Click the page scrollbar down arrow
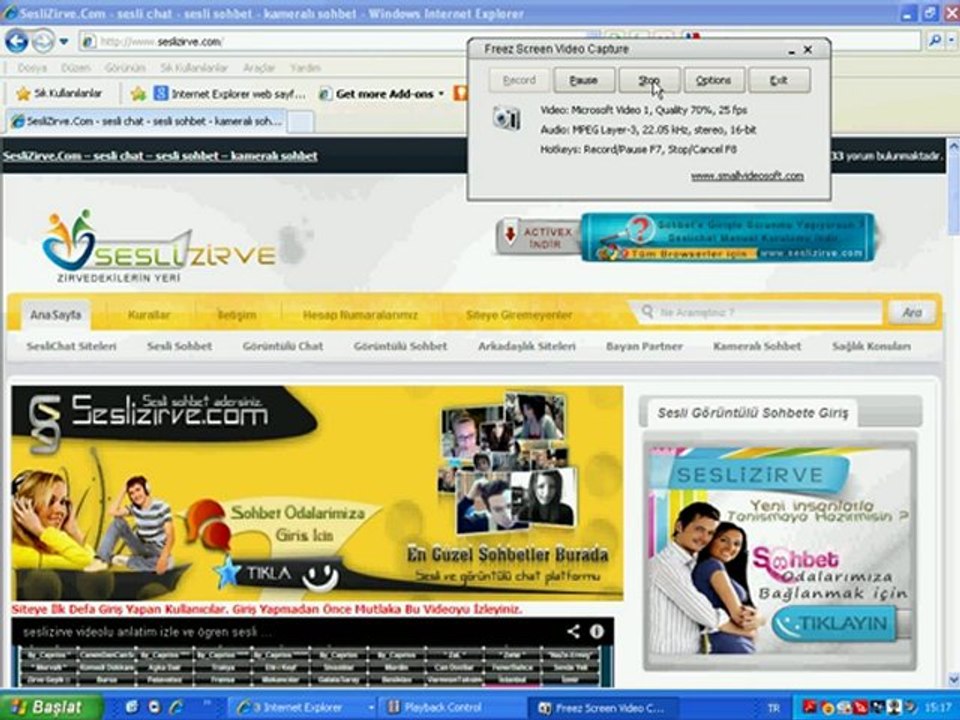960x720 pixels. pyautogui.click(x=953, y=679)
